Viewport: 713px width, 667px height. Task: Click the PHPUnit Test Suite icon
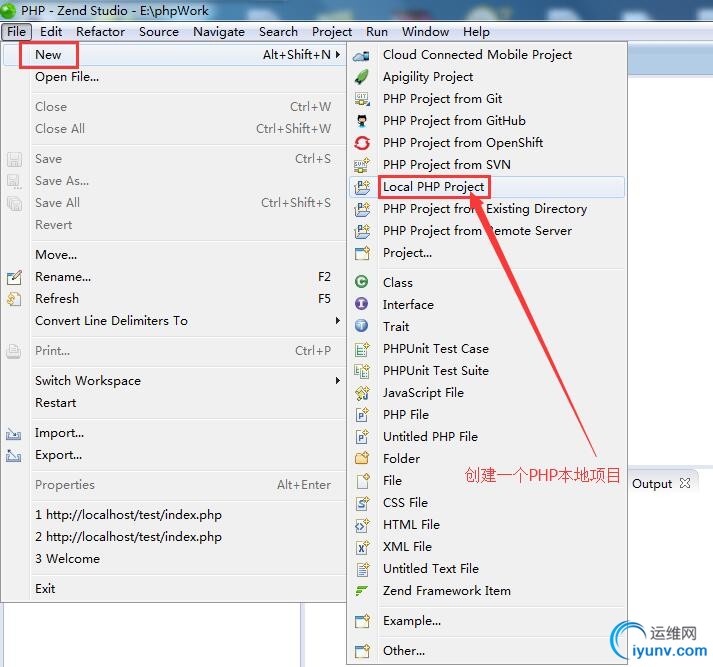tap(362, 371)
